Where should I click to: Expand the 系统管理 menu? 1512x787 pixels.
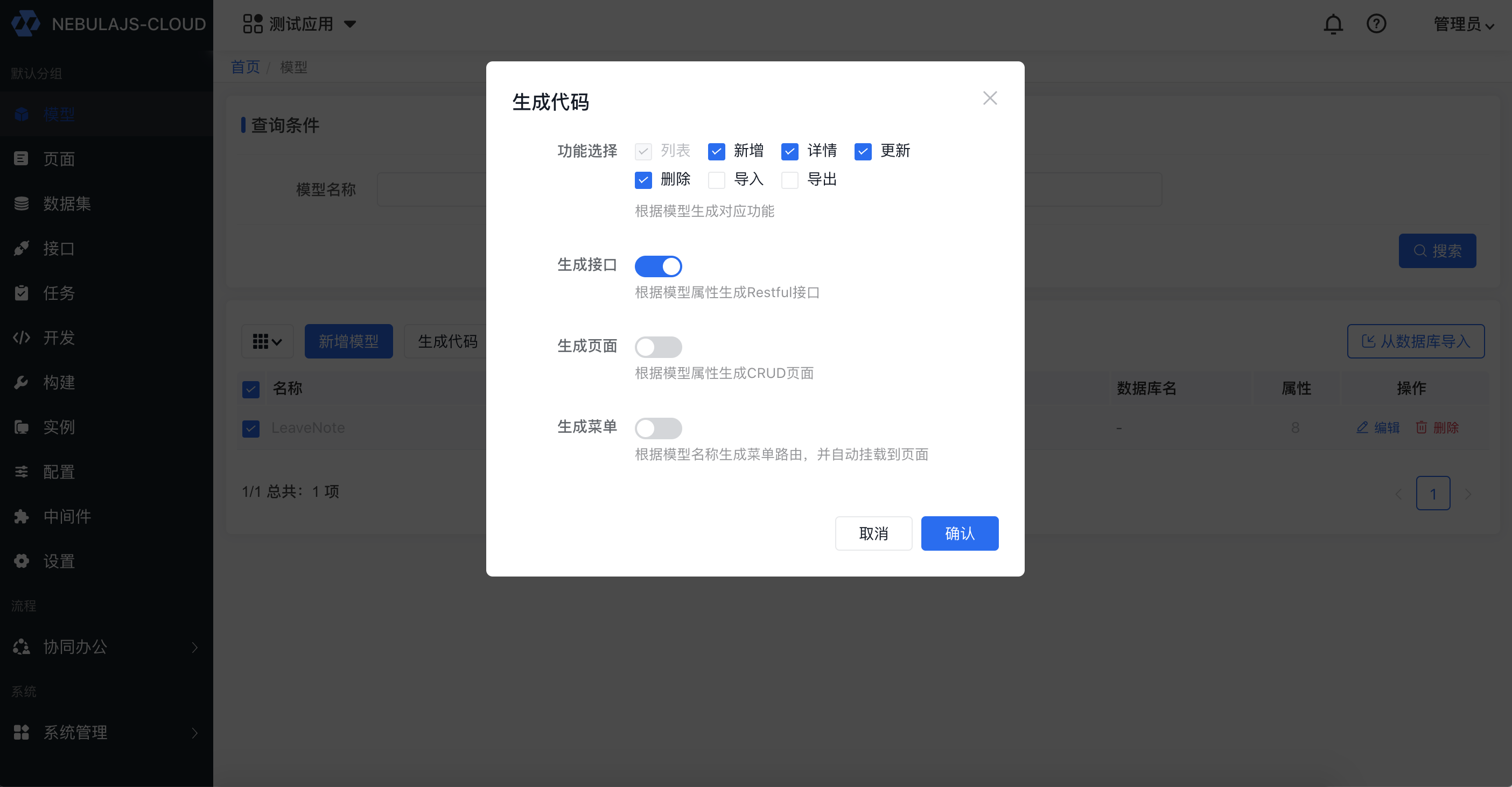pos(75,732)
